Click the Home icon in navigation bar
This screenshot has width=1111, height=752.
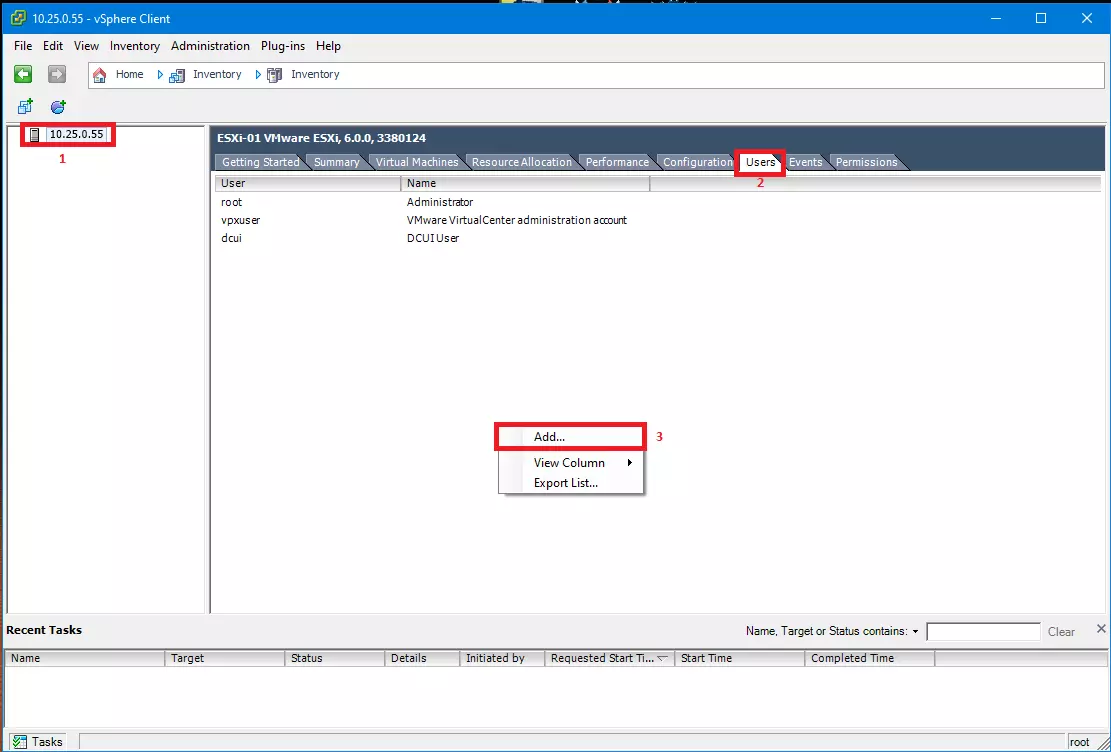click(x=100, y=75)
